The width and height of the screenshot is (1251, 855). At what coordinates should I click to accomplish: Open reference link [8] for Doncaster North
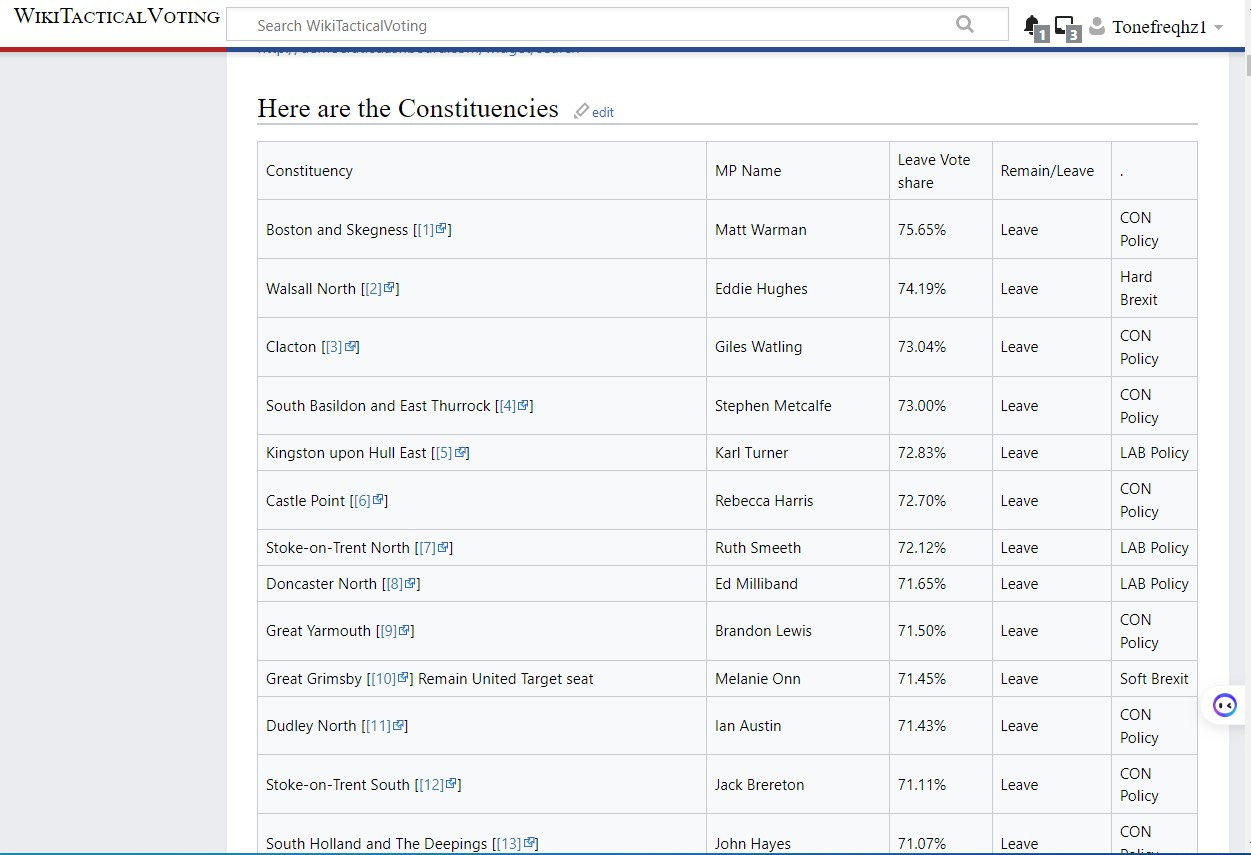[401, 584]
